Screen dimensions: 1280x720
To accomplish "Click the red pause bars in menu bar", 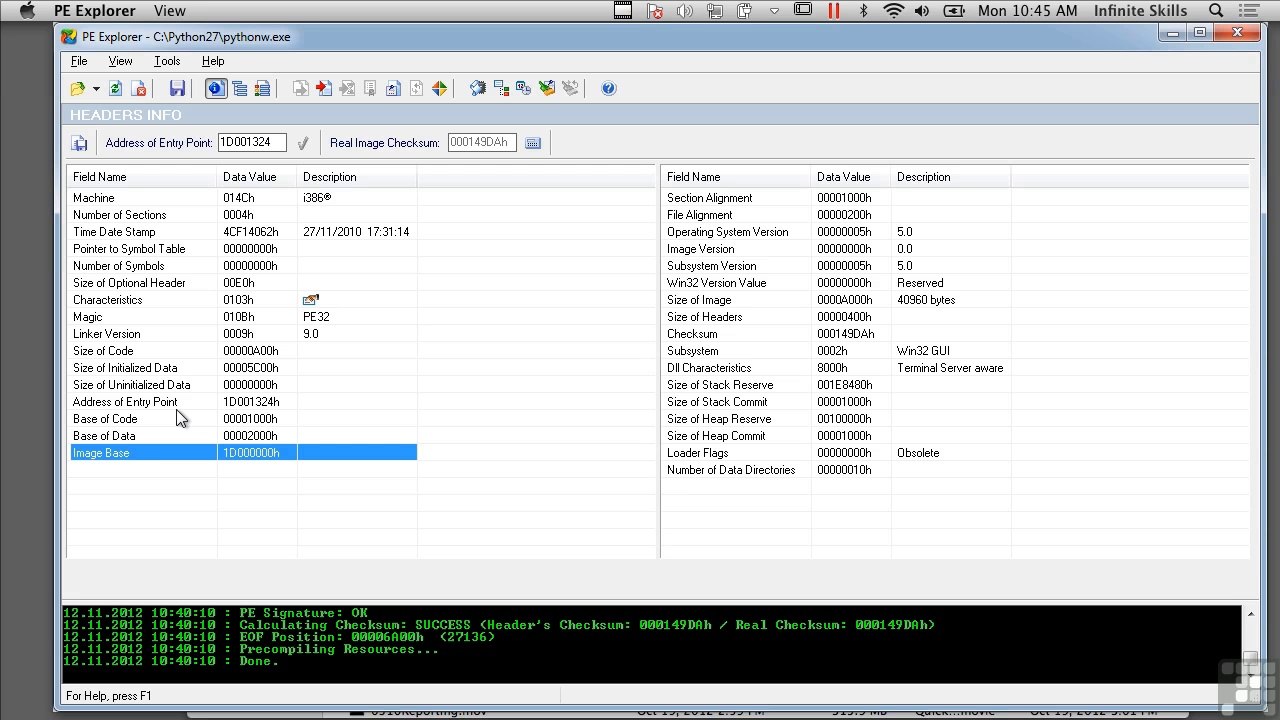I will point(834,11).
